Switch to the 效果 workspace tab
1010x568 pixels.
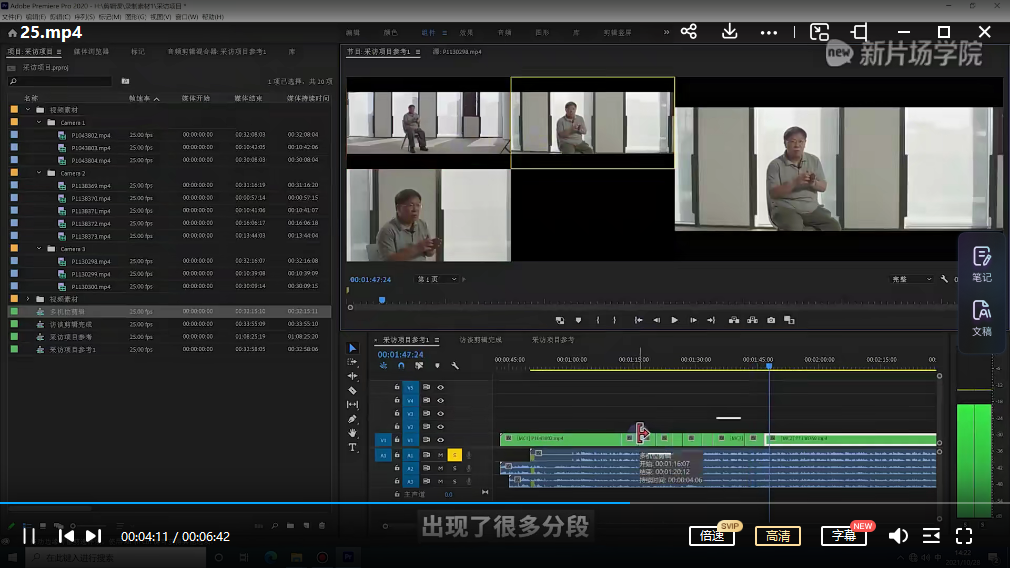pyautogui.click(x=466, y=32)
